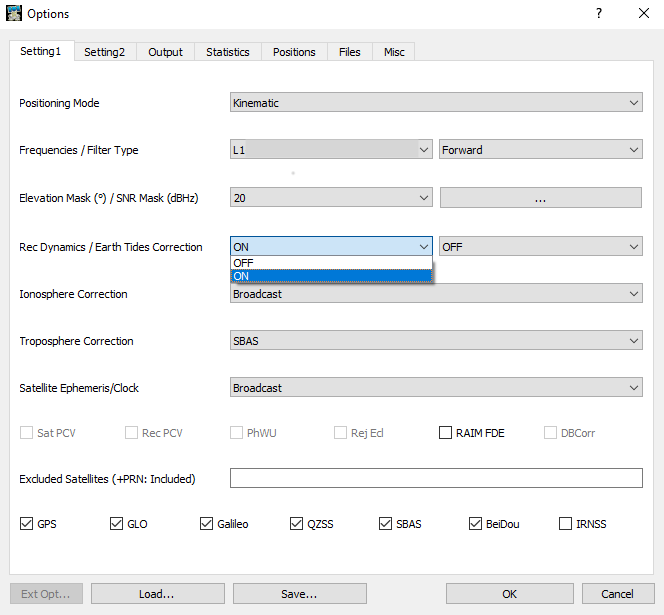
Task: Click the SNR Mask ellipsis button
Action: [541, 198]
